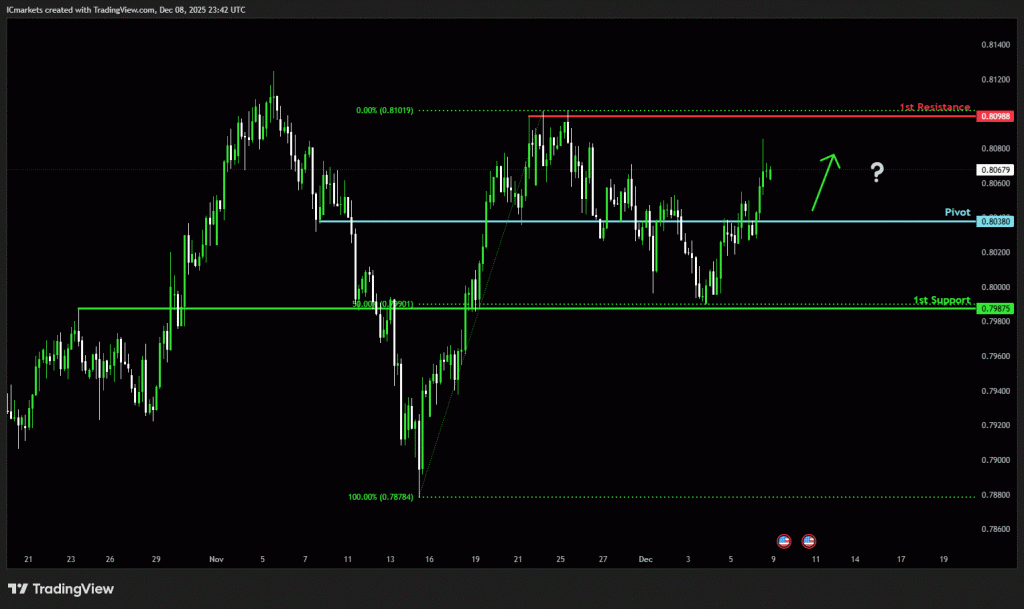The height and width of the screenshot is (609, 1024).
Task: Click the white 0.80679 current price tag
Action: click(x=996, y=170)
